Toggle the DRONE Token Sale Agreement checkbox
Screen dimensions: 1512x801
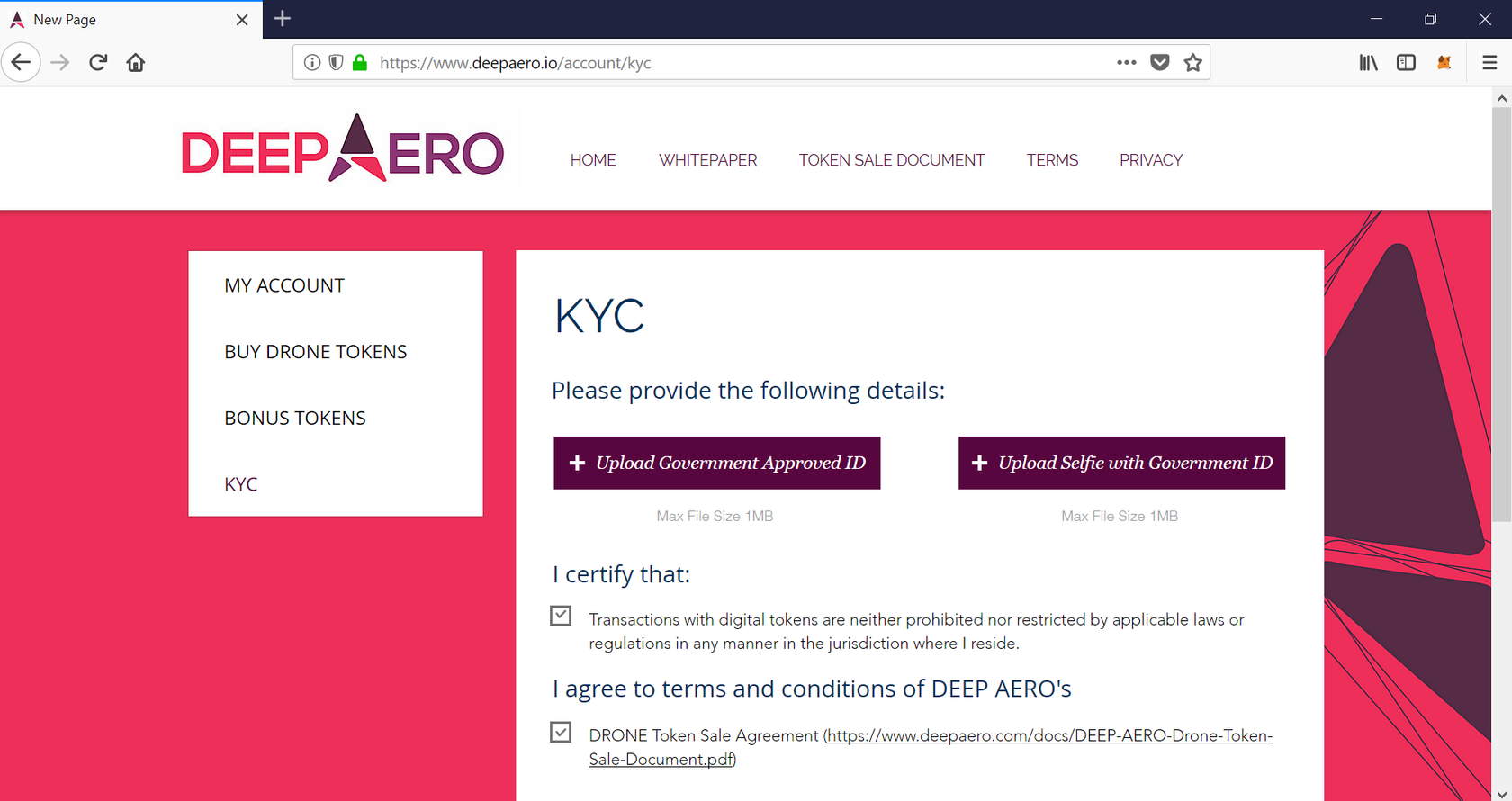tap(561, 732)
